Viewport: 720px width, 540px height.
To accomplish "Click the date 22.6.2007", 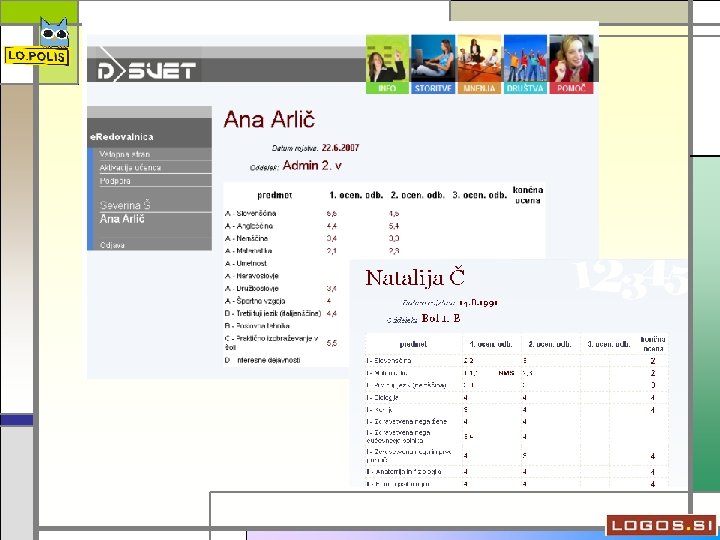I will tap(340, 147).
